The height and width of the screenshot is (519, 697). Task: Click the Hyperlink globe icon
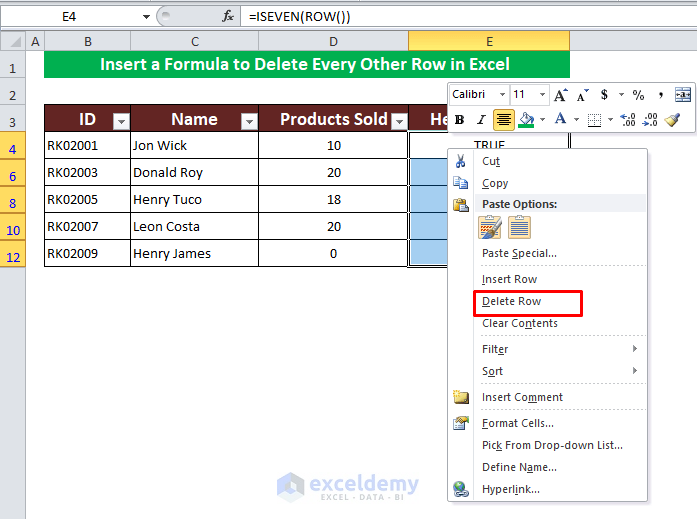(461, 489)
